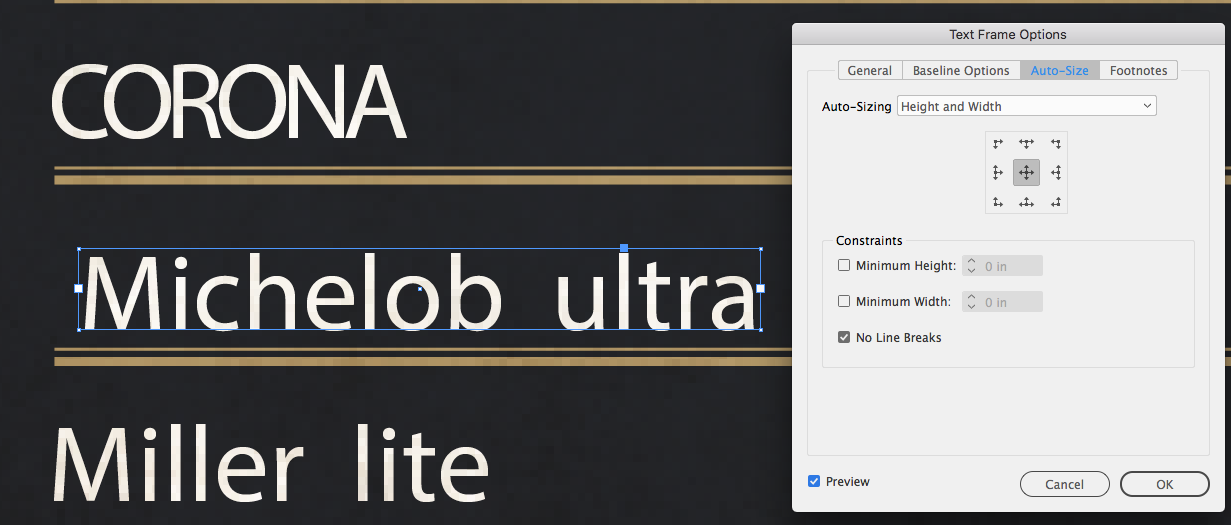Viewport: 1231px width, 525px height.
Task: Enable the Minimum Height constraint
Action: [844, 266]
